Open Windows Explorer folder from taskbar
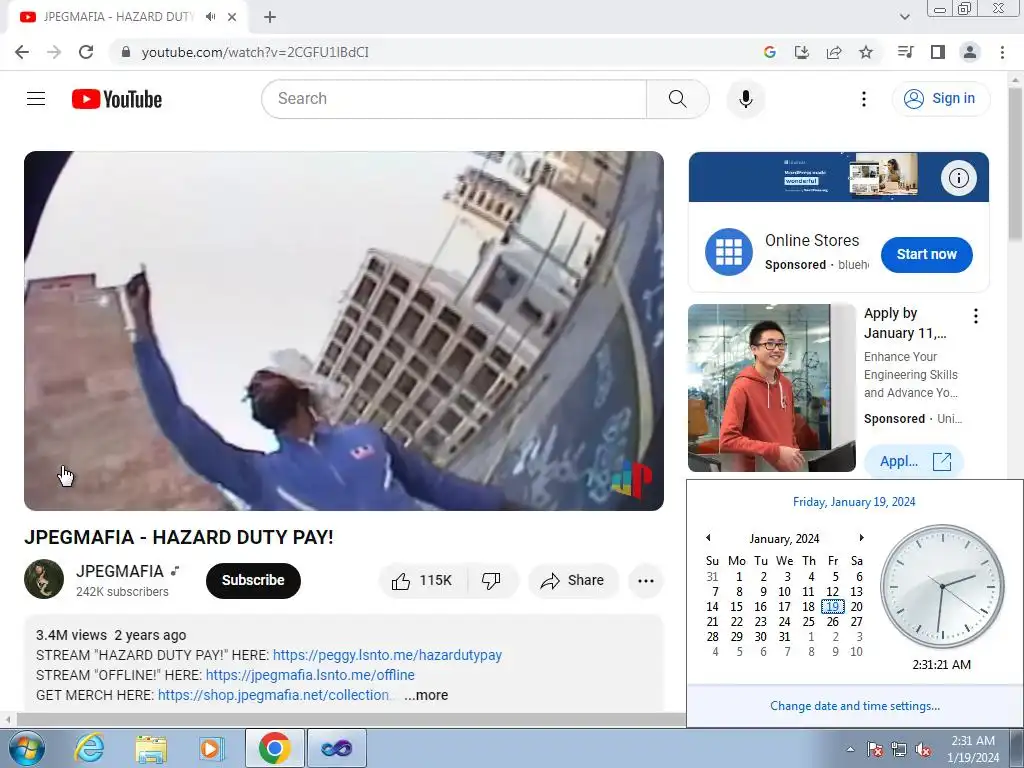The width and height of the screenshot is (1024, 768). (x=151, y=748)
